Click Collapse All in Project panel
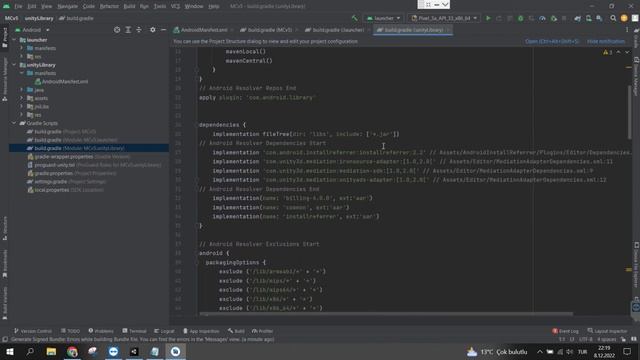 [x=139, y=30]
